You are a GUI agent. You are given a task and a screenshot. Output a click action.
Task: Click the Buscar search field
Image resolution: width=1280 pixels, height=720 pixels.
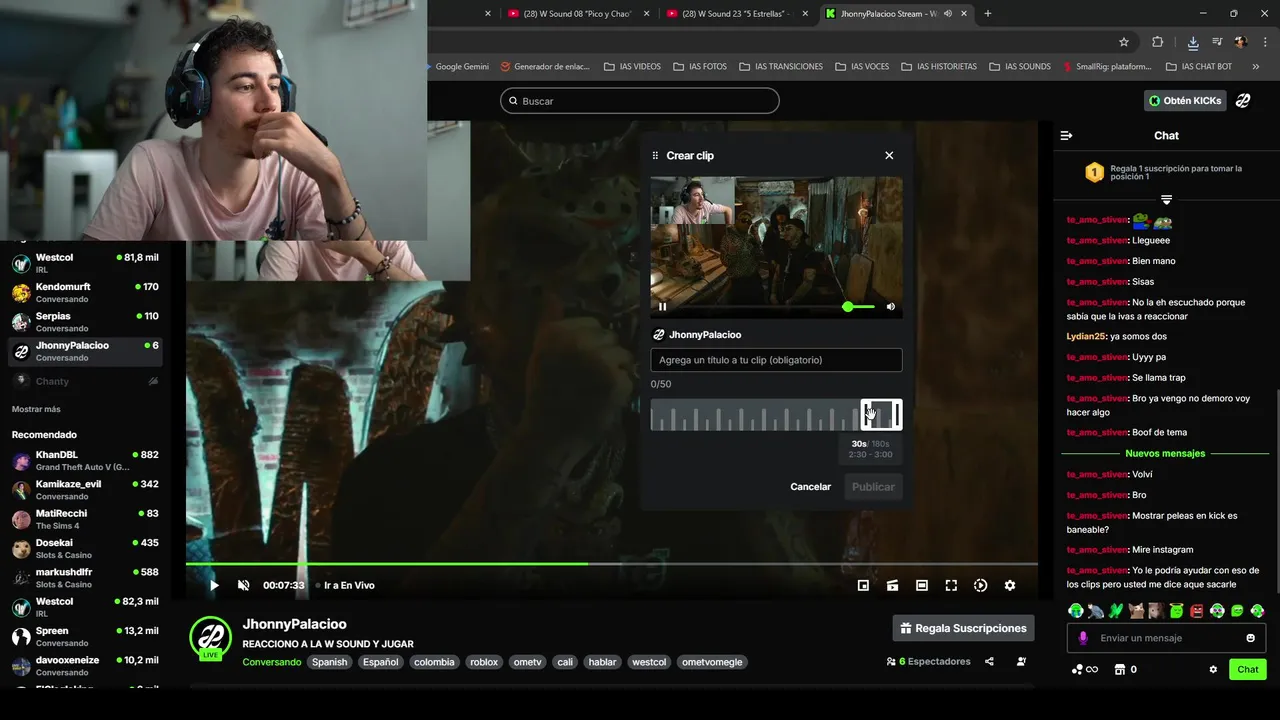pos(639,101)
